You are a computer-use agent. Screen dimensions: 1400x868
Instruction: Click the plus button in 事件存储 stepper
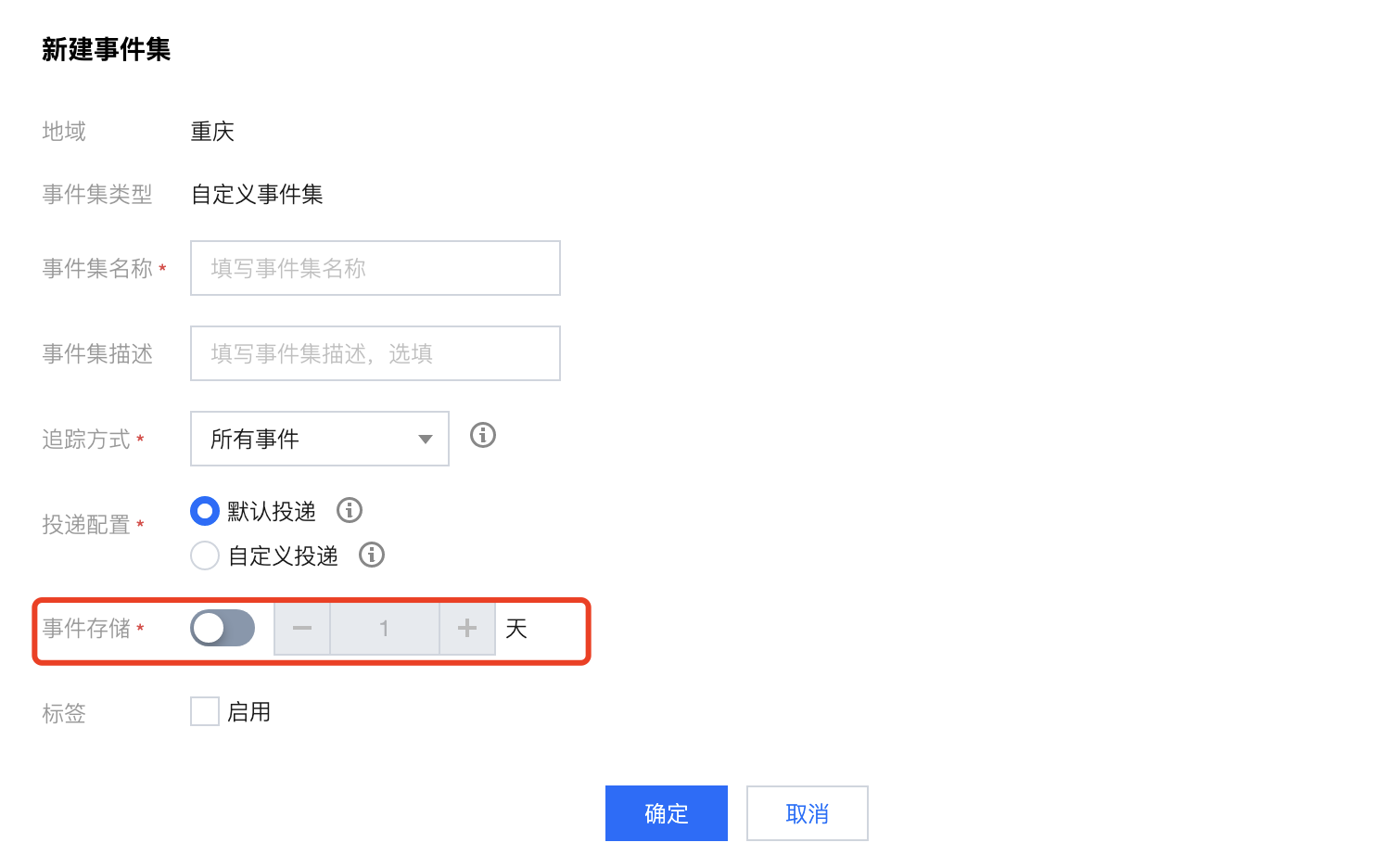coord(467,629)
